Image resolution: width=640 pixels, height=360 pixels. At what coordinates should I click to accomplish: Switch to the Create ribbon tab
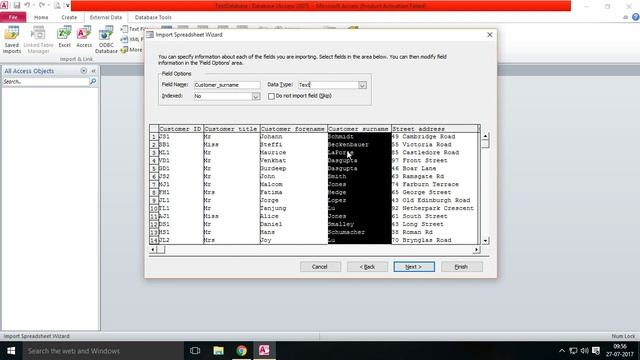tap(69, 18)
